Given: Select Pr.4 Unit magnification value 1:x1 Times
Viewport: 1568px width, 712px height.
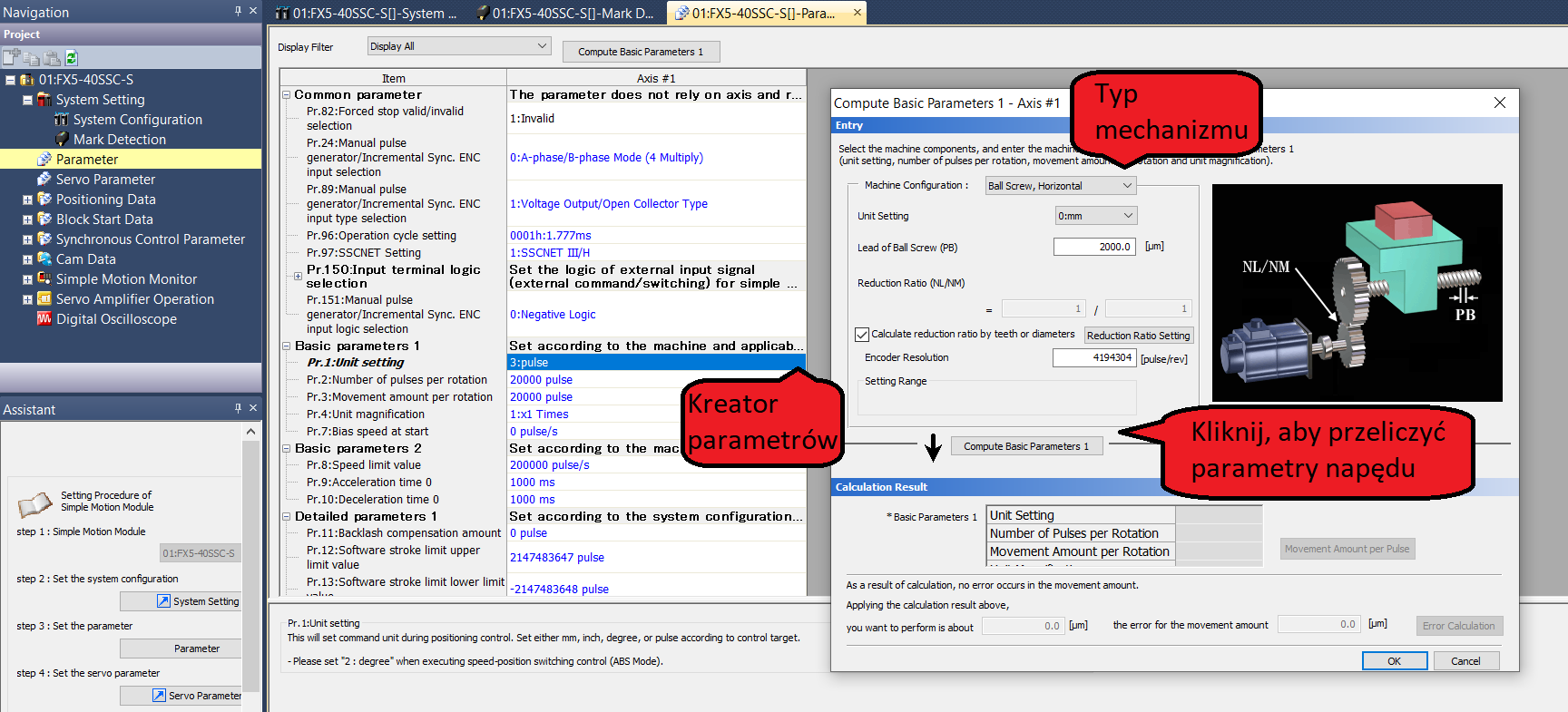Looking at the screenshot, I should [x=656, y=415].
